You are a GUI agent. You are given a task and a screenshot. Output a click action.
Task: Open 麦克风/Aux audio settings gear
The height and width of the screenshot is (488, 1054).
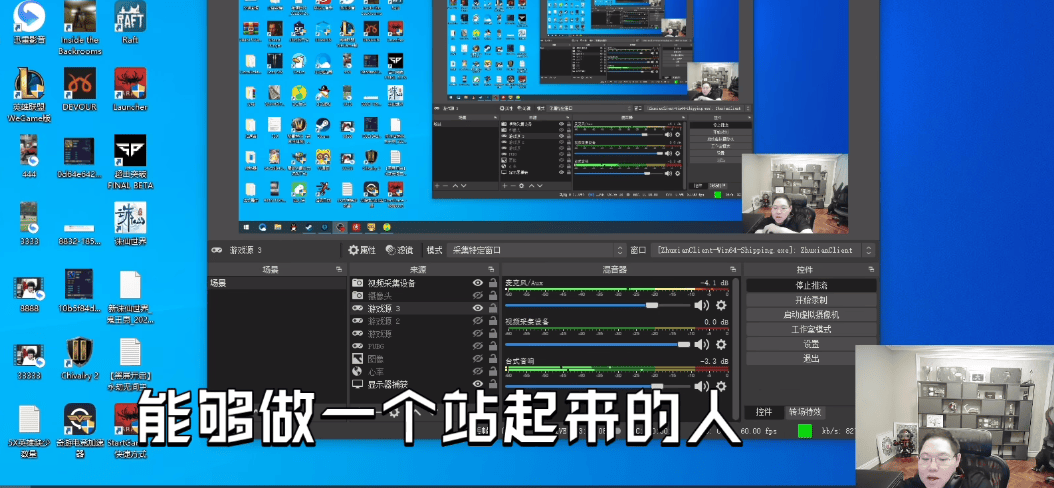(721, 305)
